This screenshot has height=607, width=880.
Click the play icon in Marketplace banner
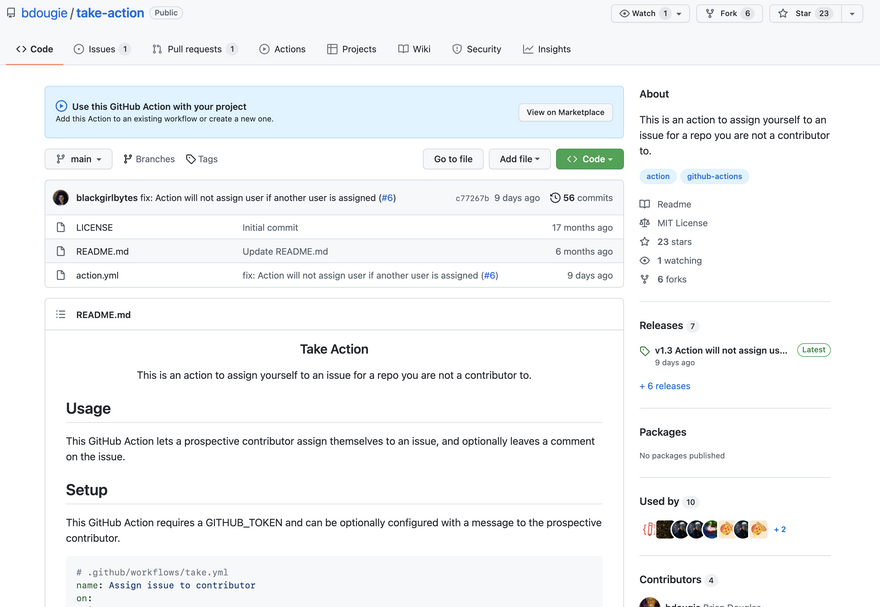61,106
